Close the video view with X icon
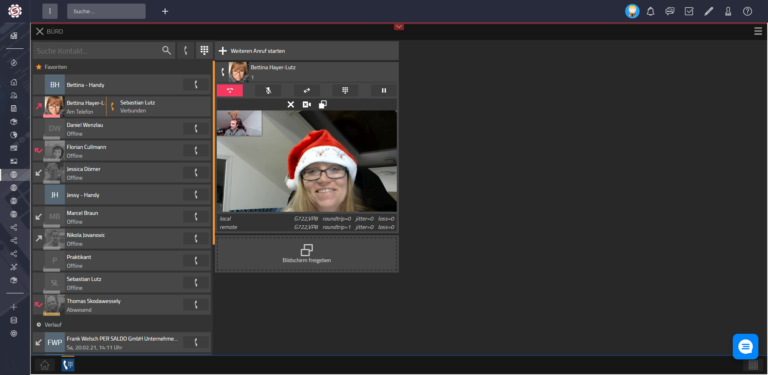This screenshot has height=375, width=768. tap(290, 104)
